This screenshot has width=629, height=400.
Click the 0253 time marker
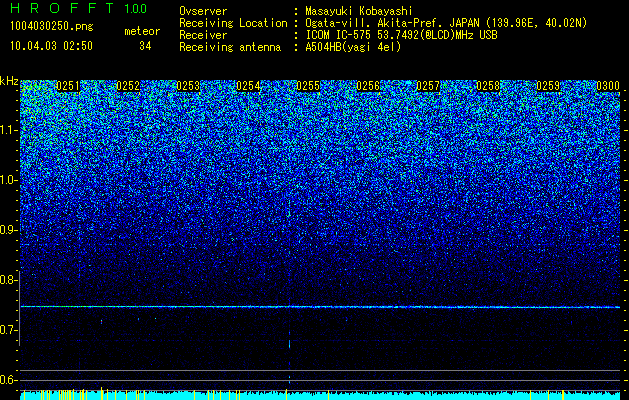click(188, 86)
